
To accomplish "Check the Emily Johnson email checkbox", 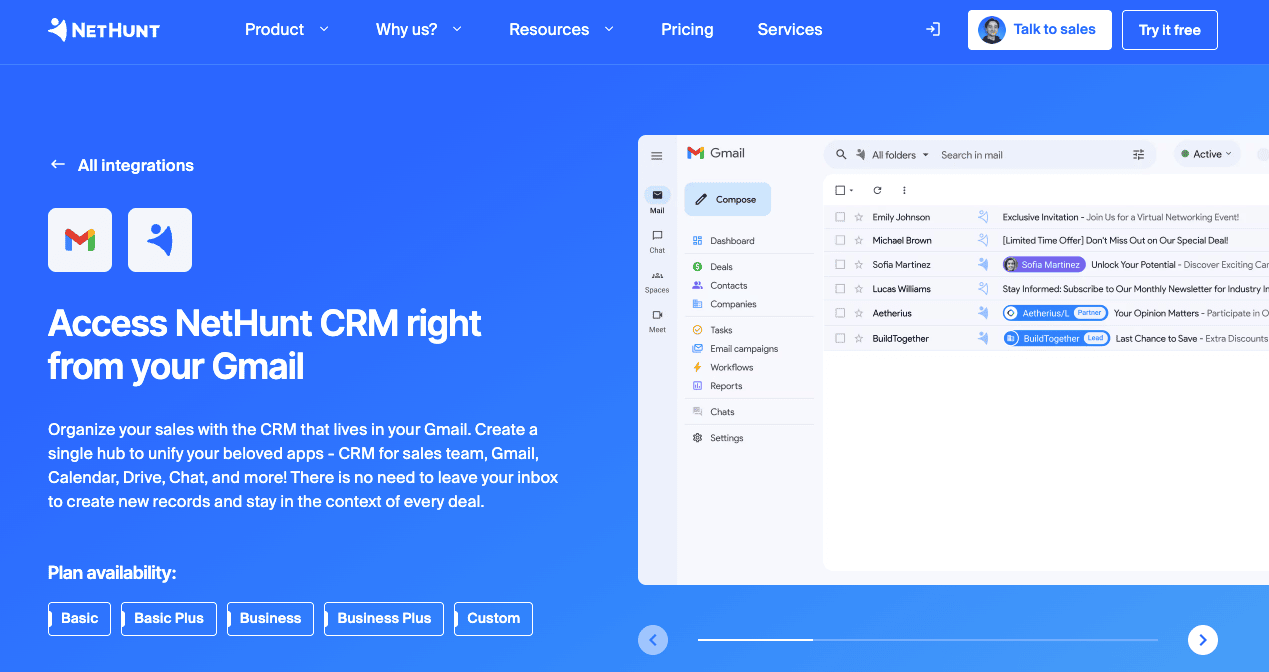I will tap(840, 217).
